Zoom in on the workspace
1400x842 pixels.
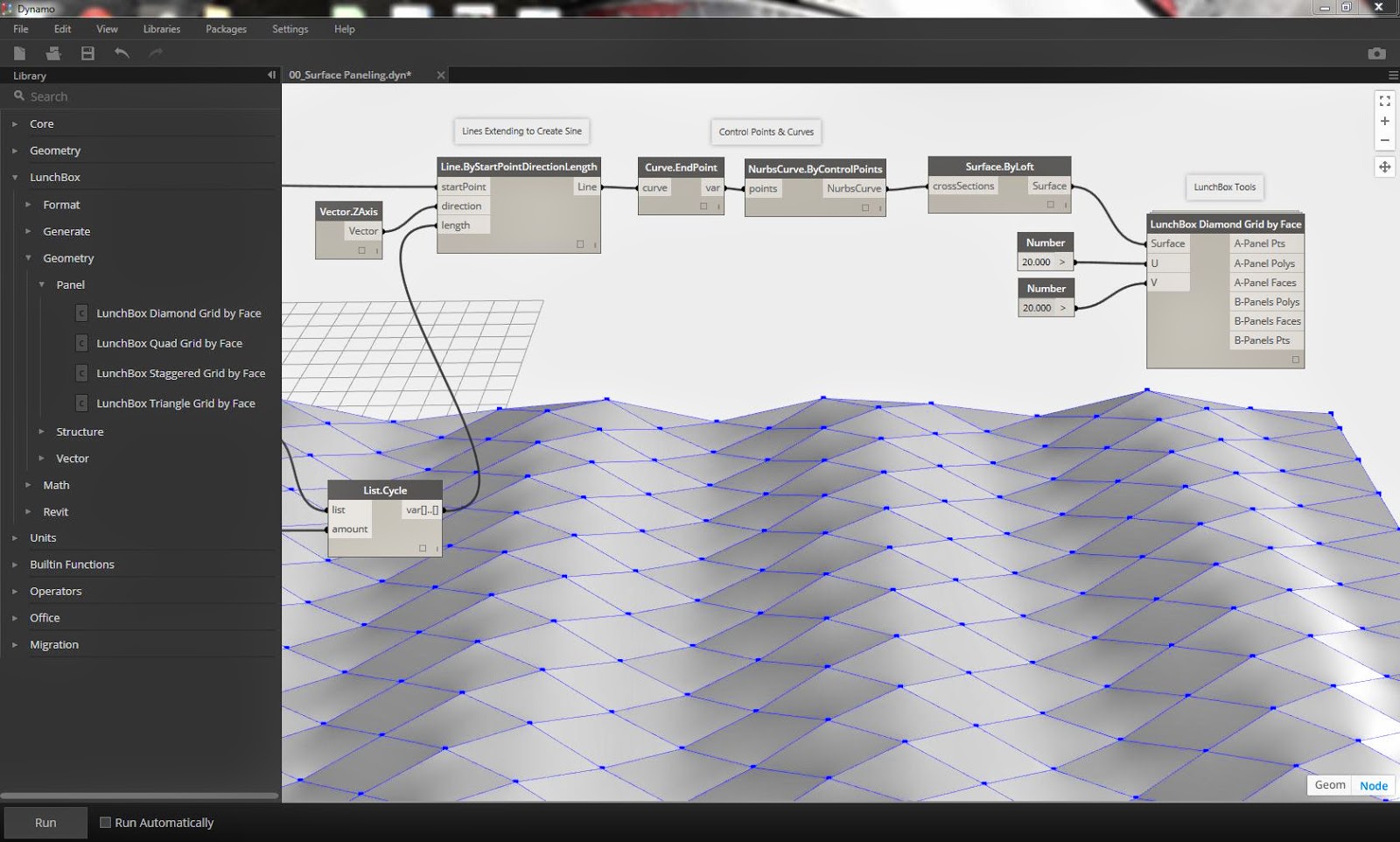point(1384,121)
